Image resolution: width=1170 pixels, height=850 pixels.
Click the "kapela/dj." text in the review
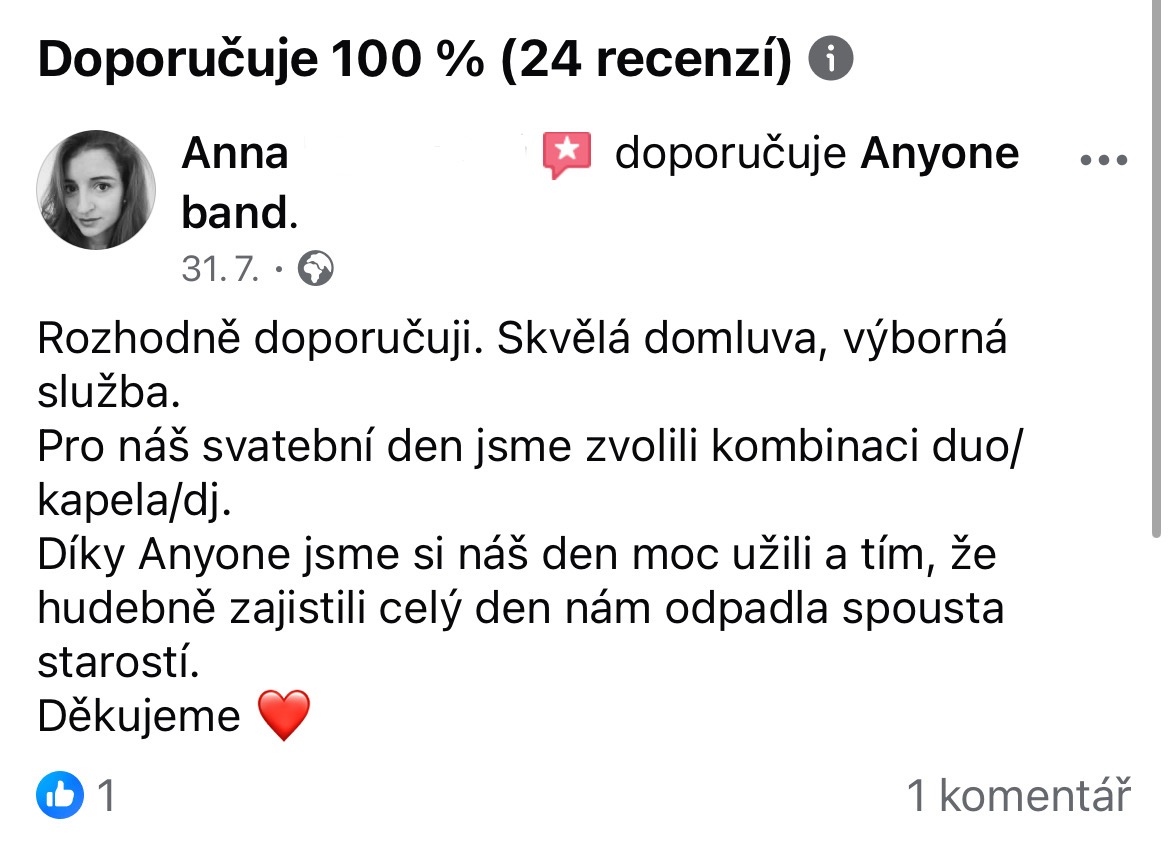point(133,500)
